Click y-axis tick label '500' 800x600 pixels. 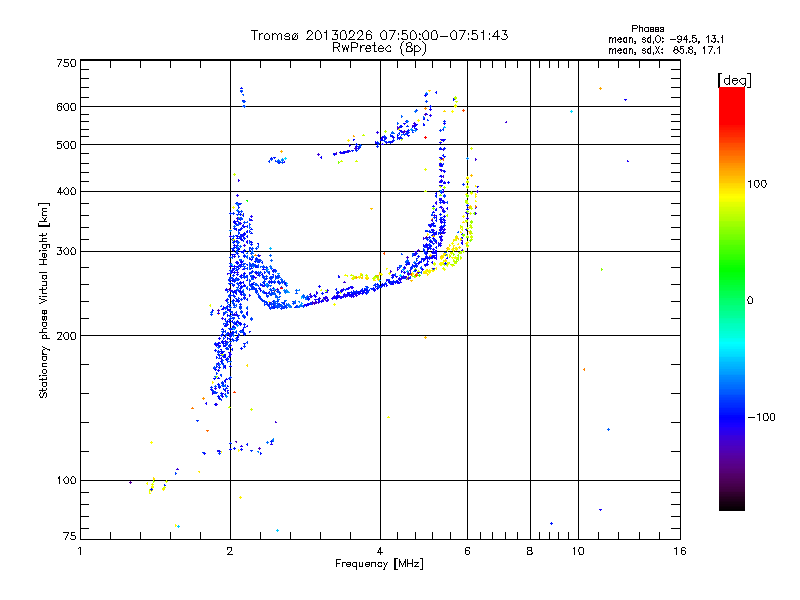[x=67, y=145]
